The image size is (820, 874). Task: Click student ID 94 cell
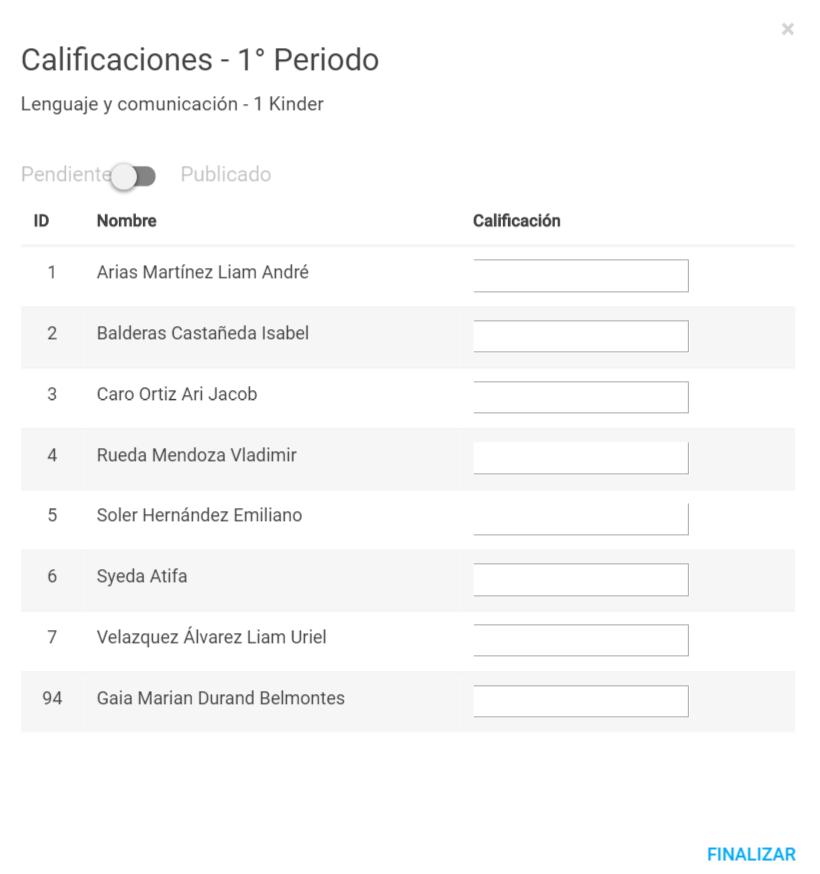pos(52,698)
